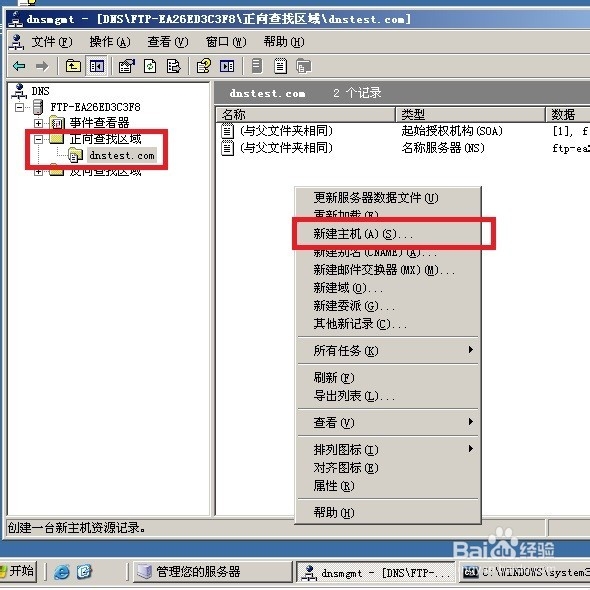Select the 正向查找区域 tree item

(x=105, y=139)
